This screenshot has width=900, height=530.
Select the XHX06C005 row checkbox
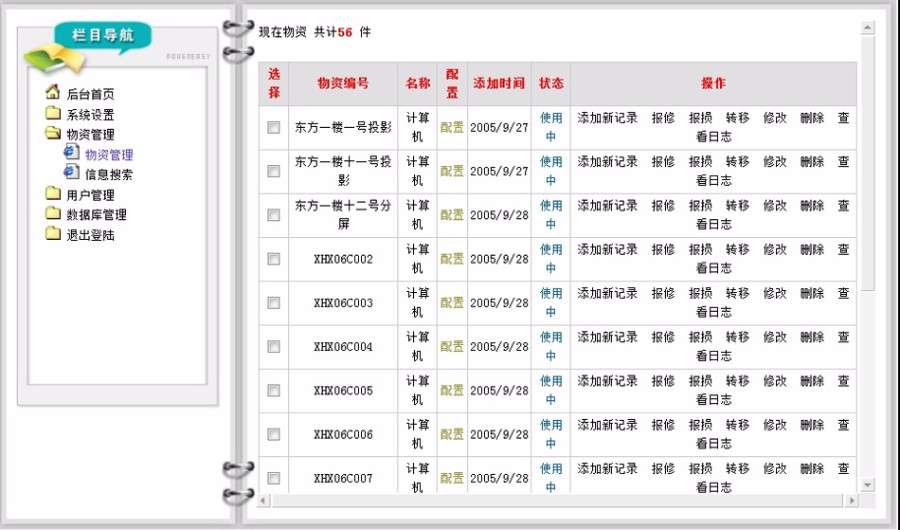coord(274,390)
